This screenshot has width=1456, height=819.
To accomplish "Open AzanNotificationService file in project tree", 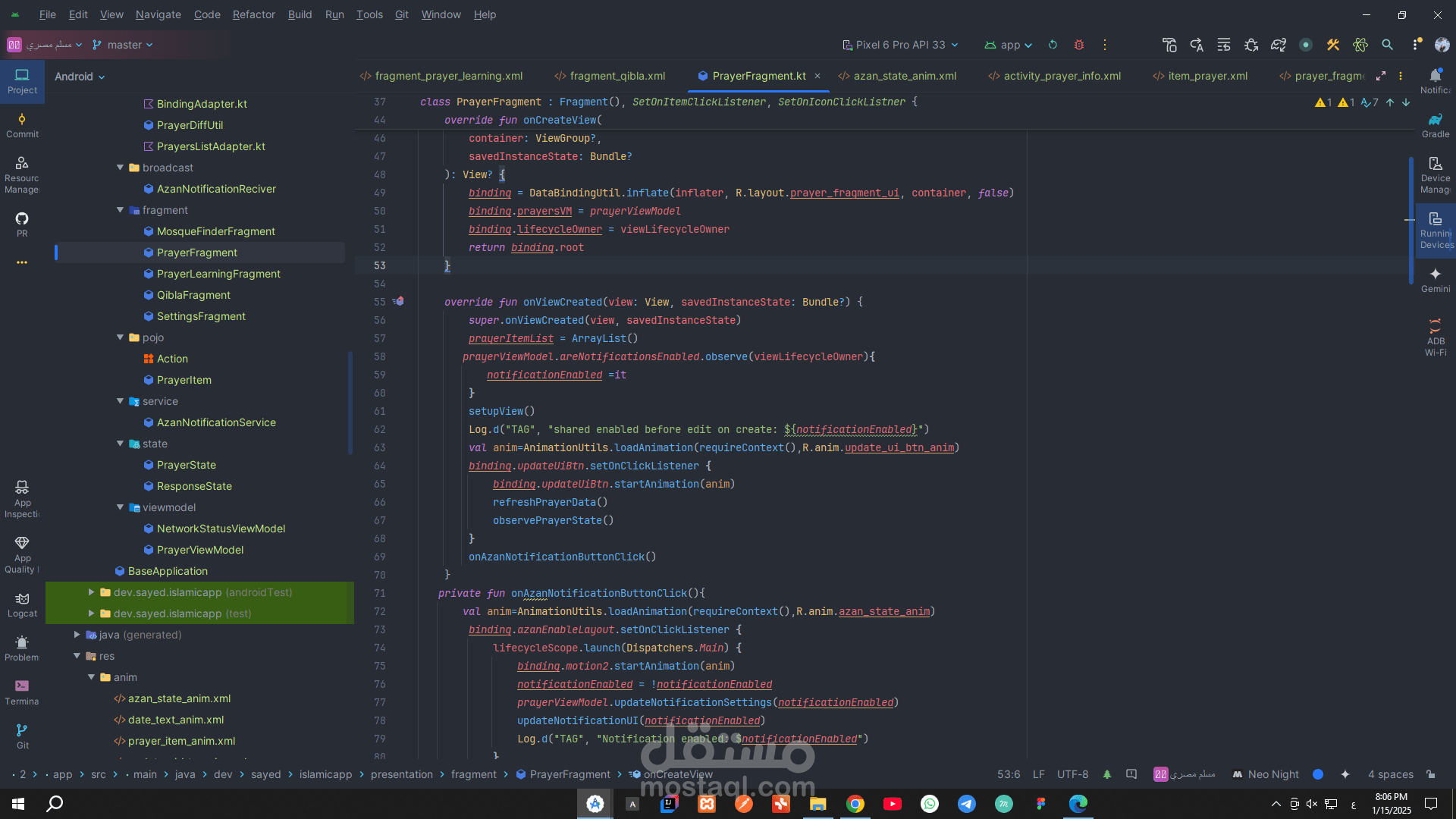I will click(216, 422).
